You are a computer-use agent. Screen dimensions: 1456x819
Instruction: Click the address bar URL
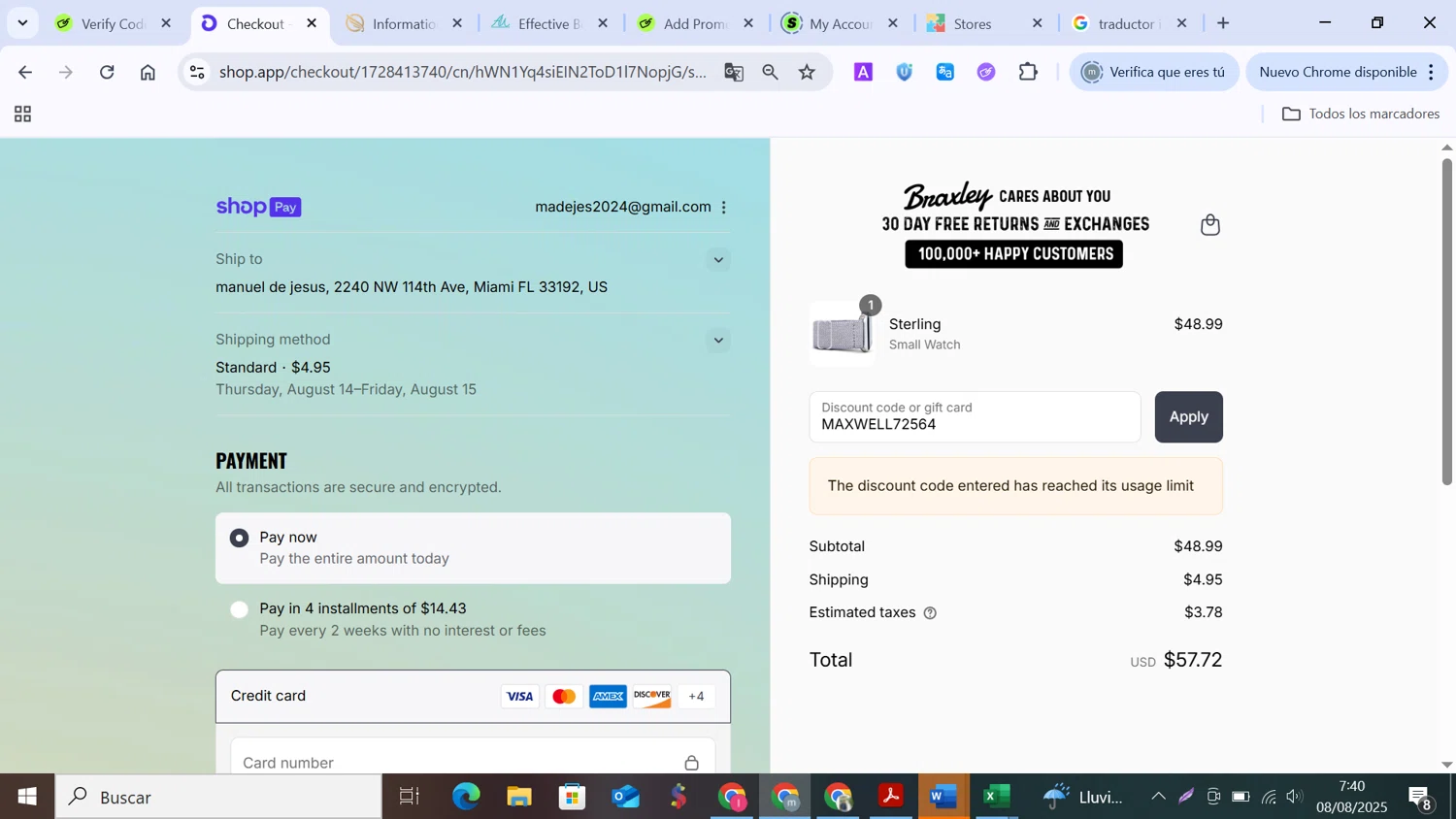(463, 72)
